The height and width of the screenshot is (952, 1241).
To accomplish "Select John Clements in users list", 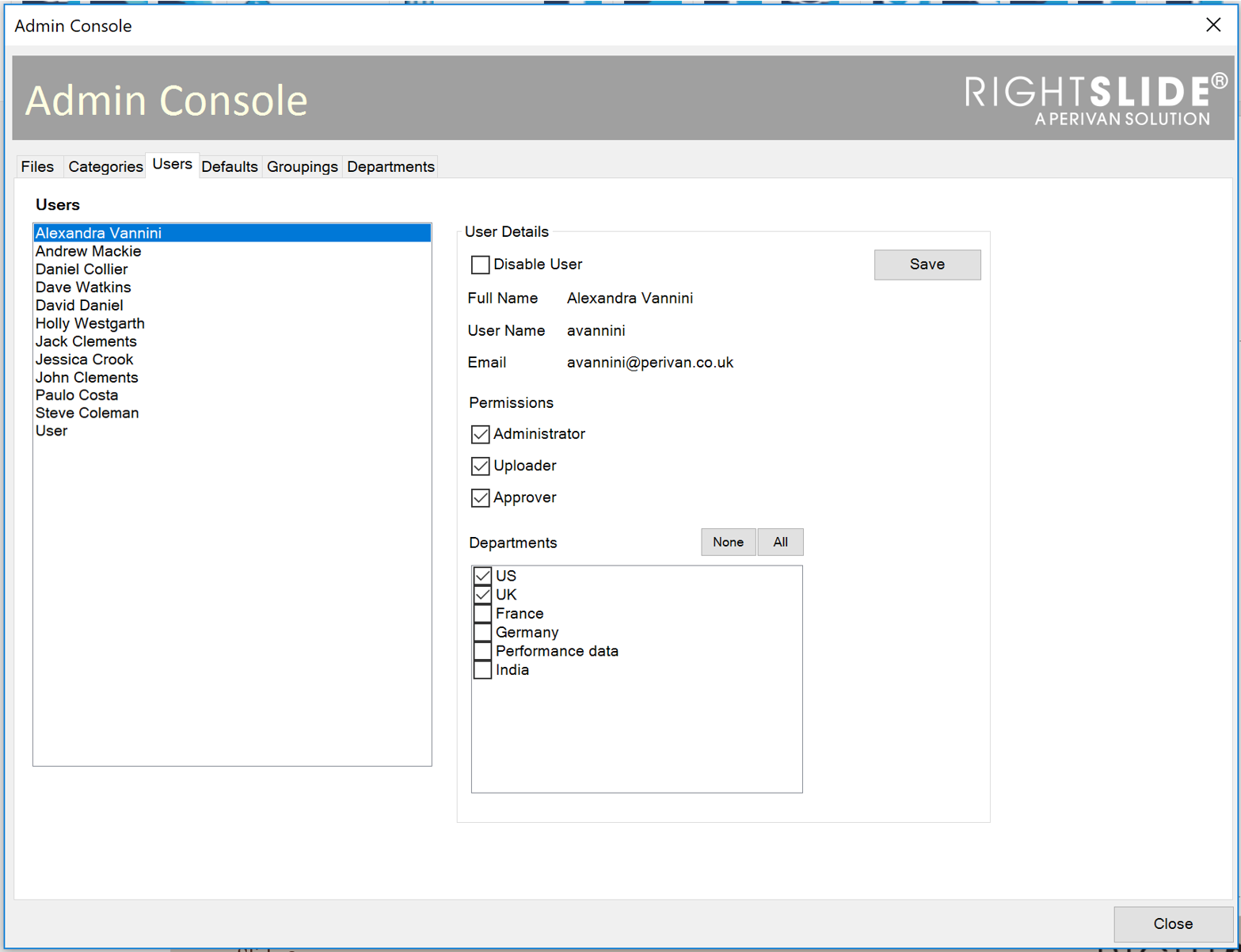I will tap(232, 378).
